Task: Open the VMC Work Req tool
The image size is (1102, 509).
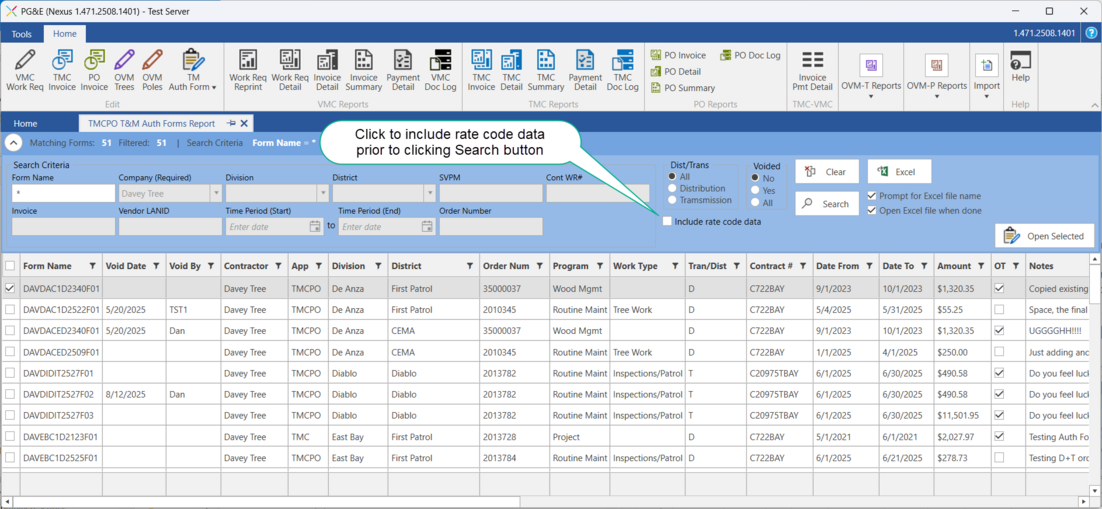Action: [25, 70]
